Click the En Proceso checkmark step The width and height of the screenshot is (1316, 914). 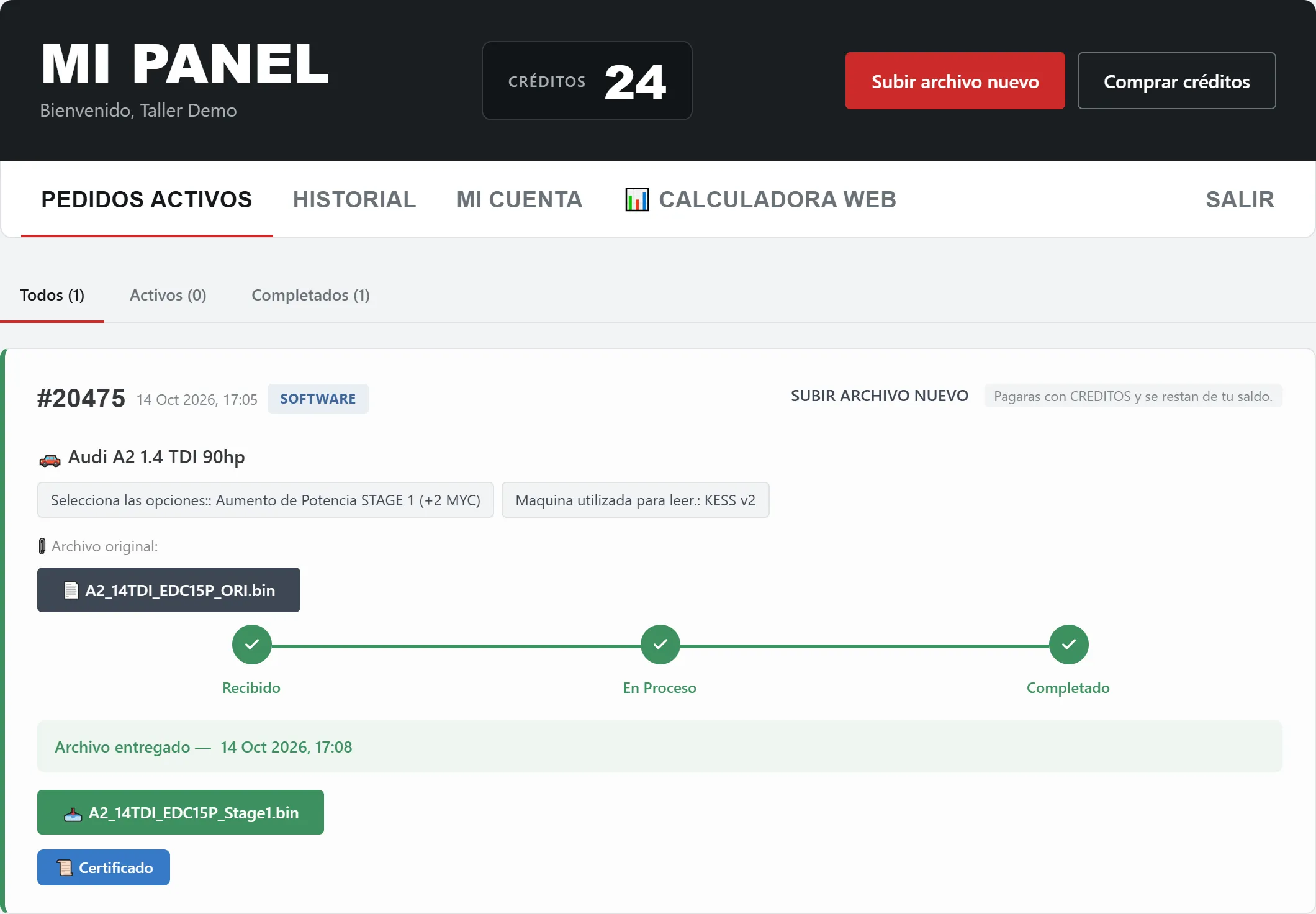[x=660, y=645]
